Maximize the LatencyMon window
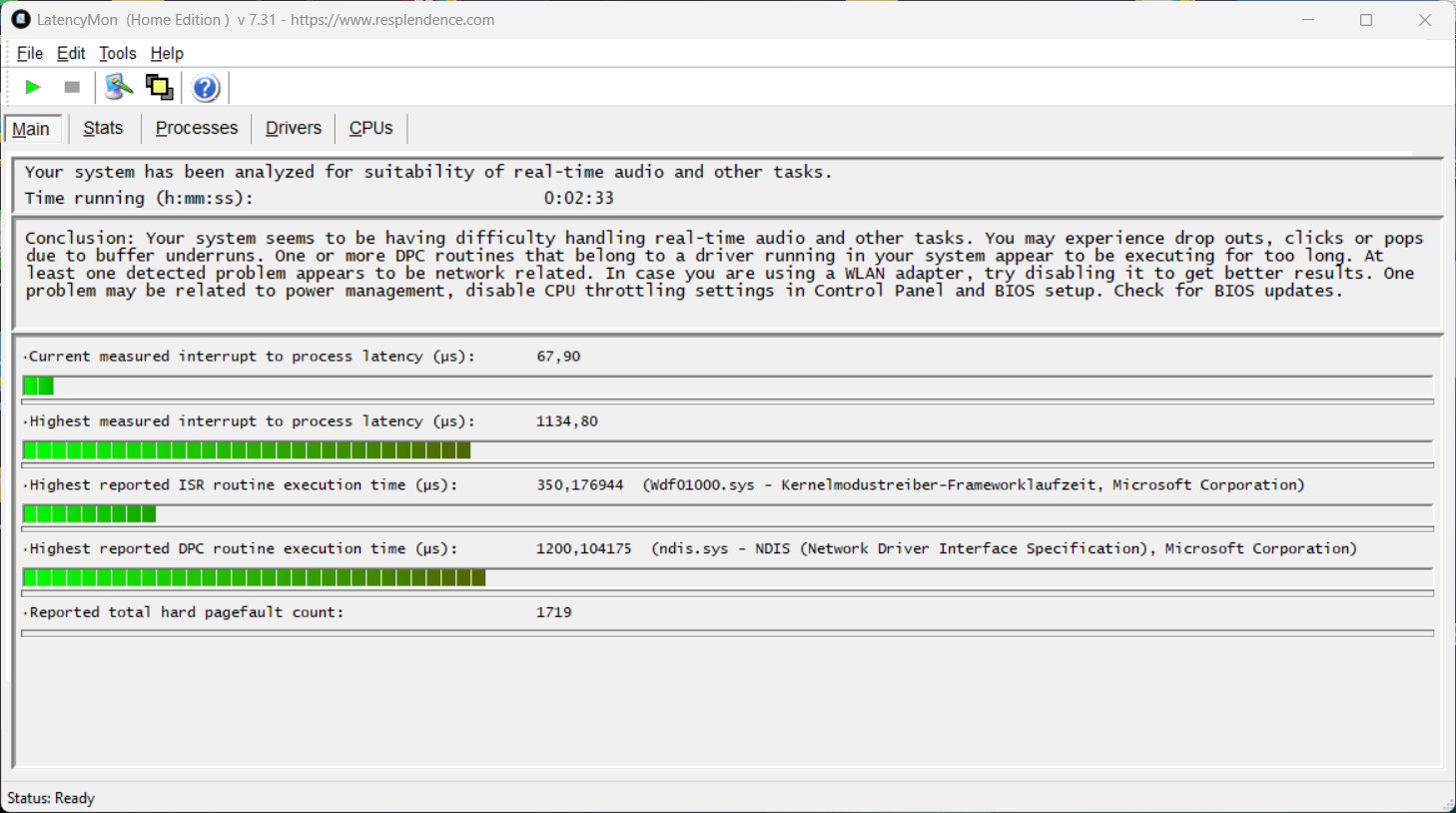Image resolution: width=1456 pixels, height=813 pixels. tap(1366, 20)
